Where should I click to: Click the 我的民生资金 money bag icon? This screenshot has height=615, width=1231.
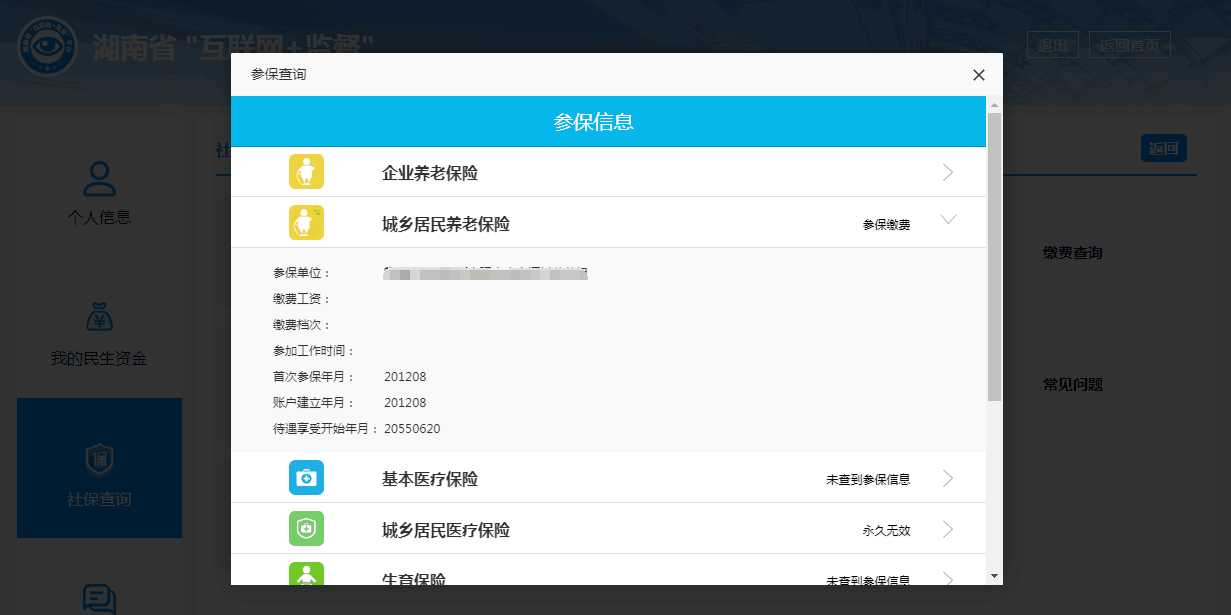tap(99, 320)
